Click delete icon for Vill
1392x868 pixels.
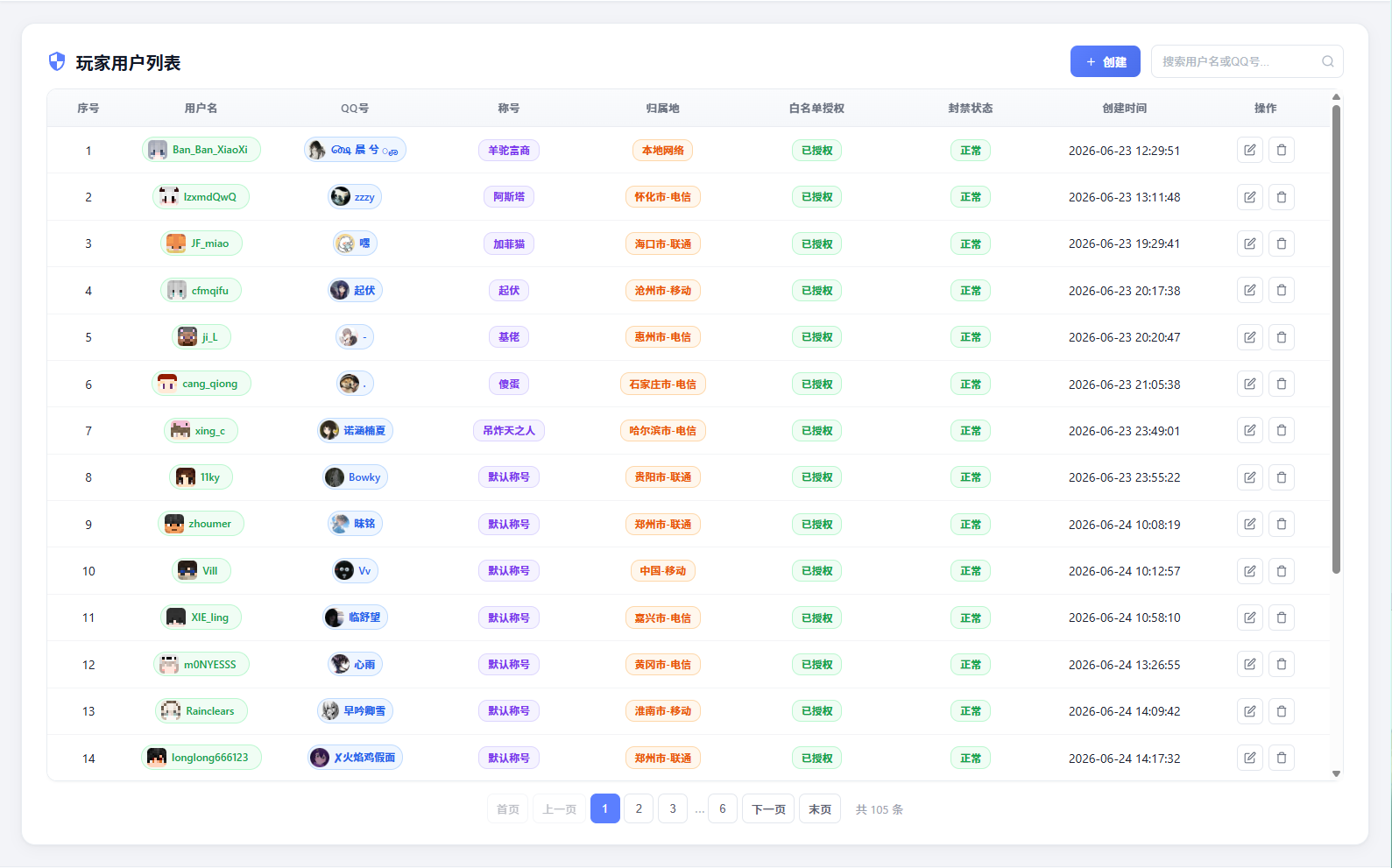click(x=1282, y=571)
